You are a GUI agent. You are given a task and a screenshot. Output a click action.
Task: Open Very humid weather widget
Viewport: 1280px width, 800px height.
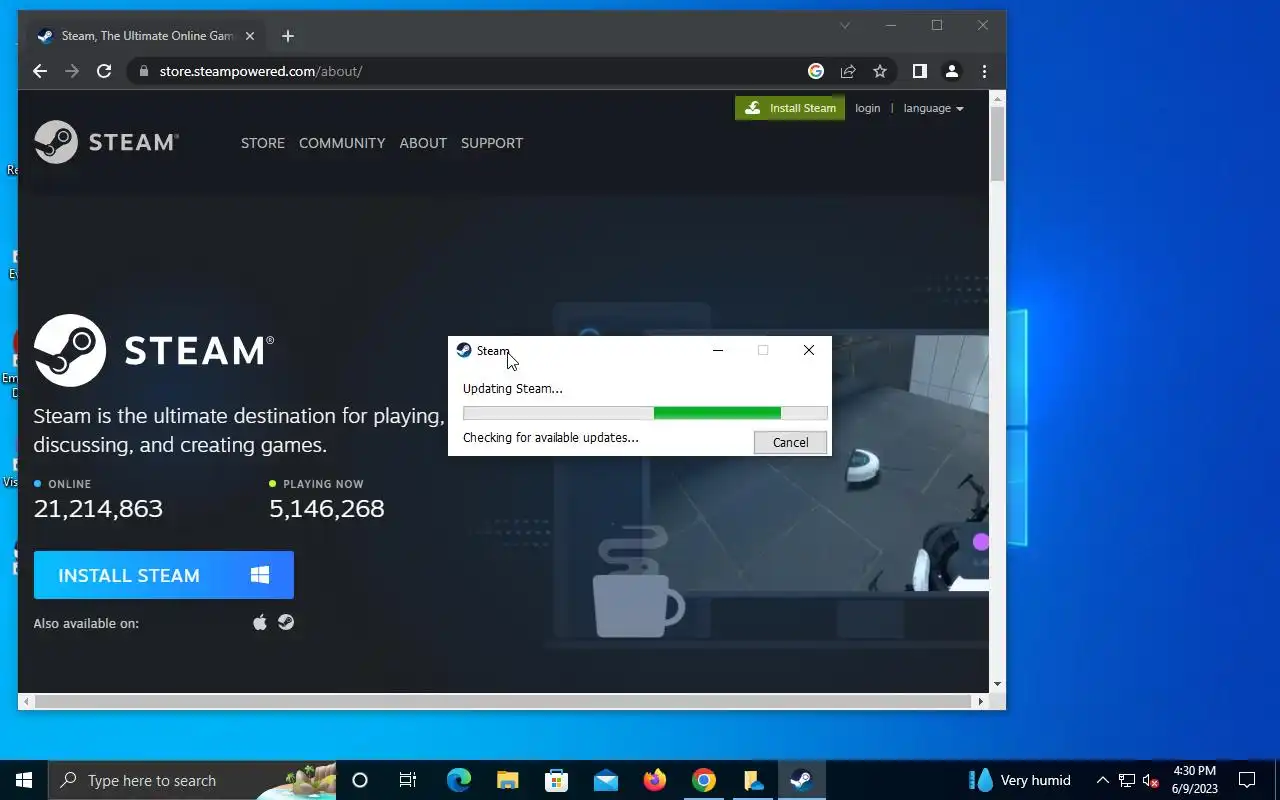pyautogui.click(x=1020, y=780)
